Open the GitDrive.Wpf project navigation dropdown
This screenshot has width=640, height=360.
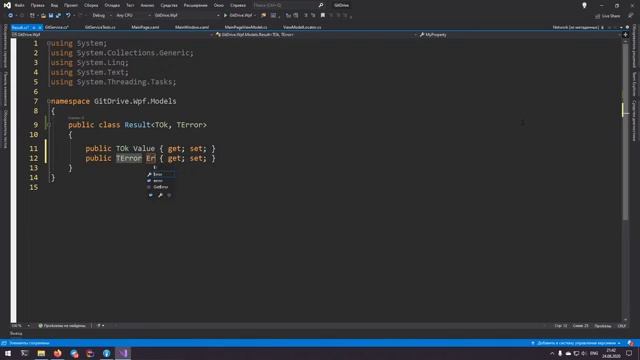coord(112,35)
